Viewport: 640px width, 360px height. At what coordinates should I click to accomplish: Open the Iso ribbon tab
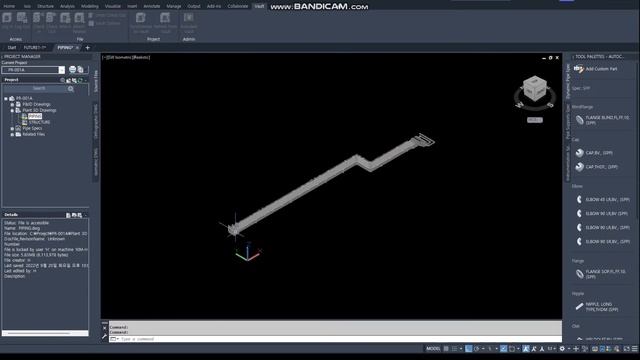pyautogui.click(x=27, y=6)
